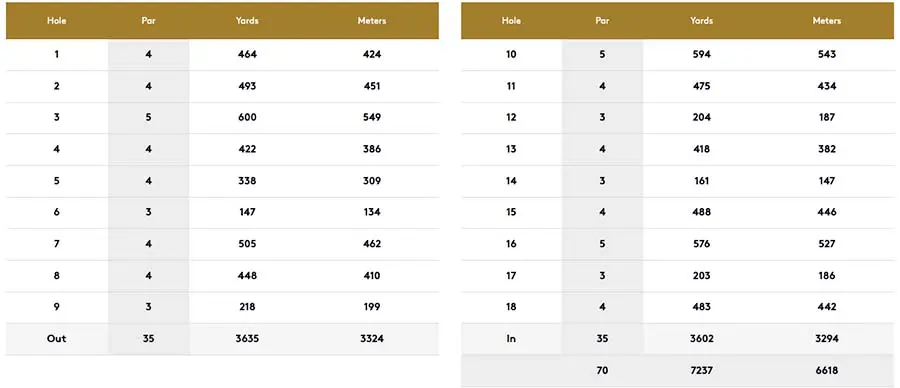The height and width of the screenshot is (388, 900).
Task: Select the 600 yards cell for hole 3
Action: tap(247, 118)
